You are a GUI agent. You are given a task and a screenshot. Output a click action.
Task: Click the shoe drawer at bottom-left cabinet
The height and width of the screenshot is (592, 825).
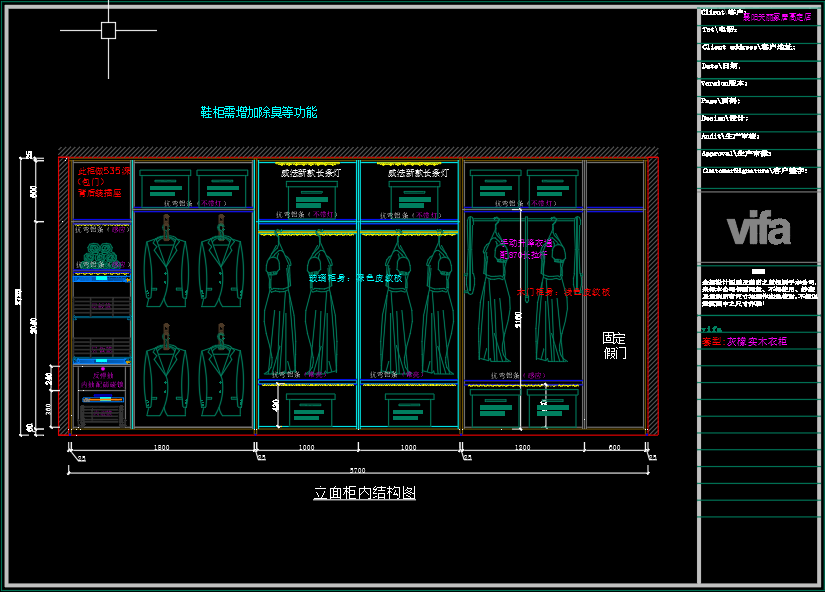102,409
